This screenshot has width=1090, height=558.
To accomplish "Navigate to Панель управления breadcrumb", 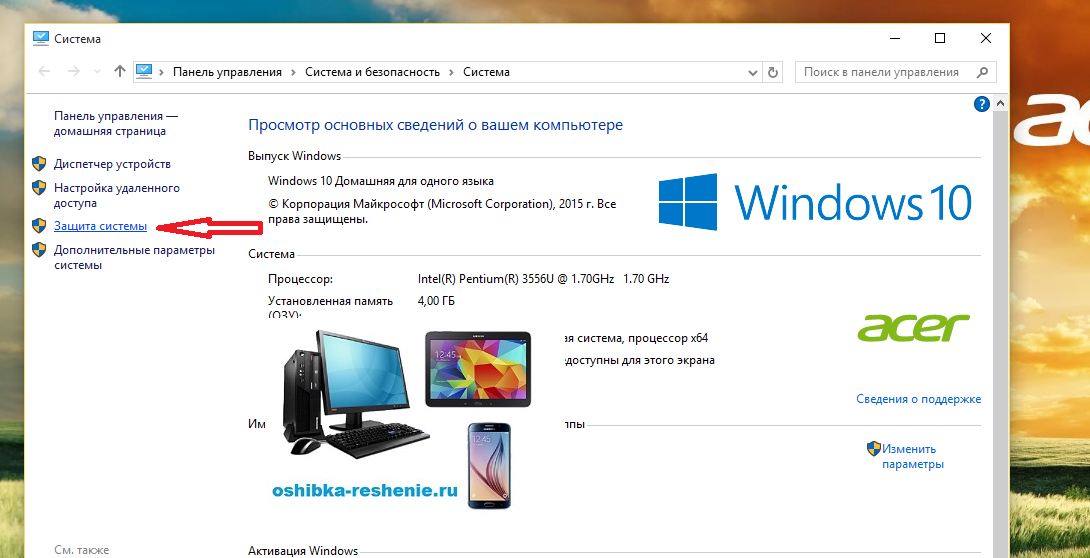I will (228, 72).
